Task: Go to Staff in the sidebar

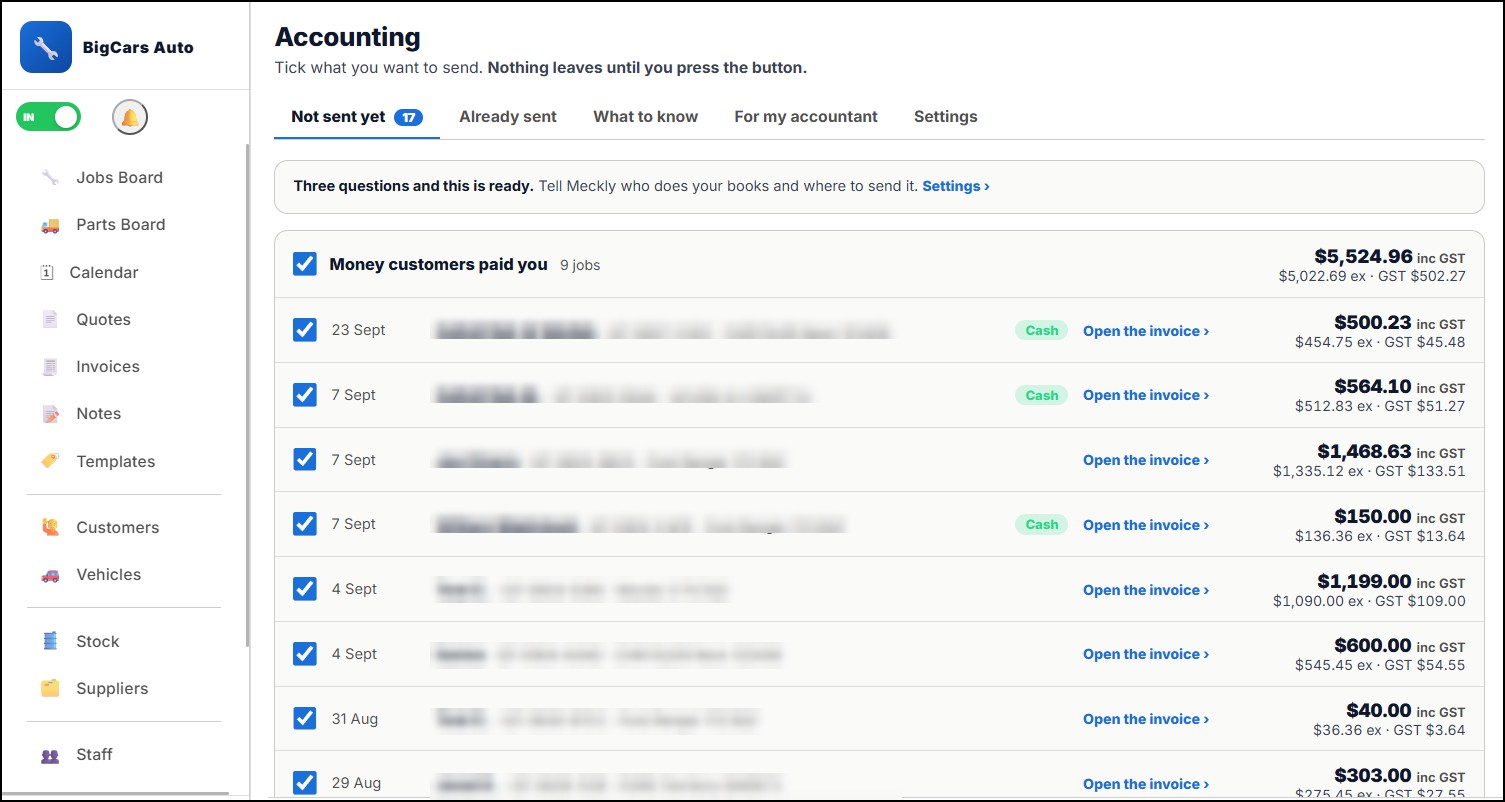Action: tap(94, 755)
